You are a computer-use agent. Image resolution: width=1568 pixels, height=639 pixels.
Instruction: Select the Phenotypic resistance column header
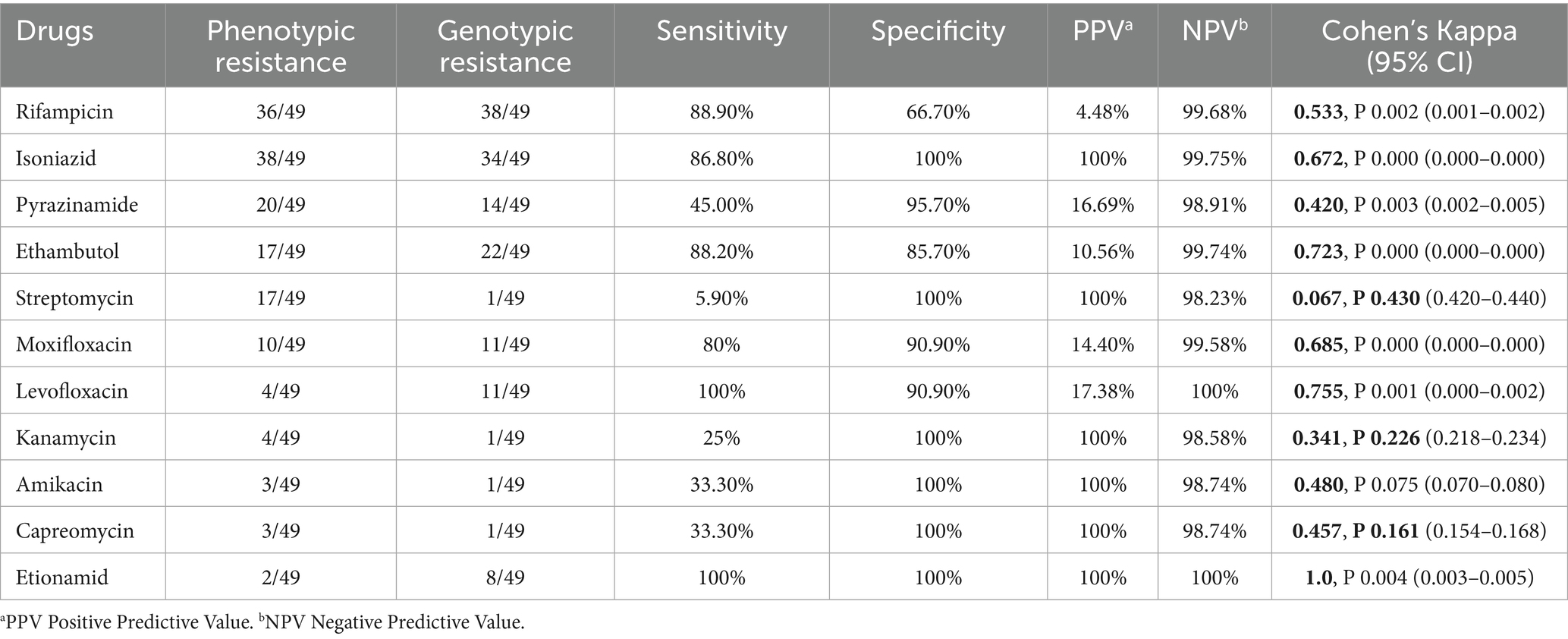(281, 46)
